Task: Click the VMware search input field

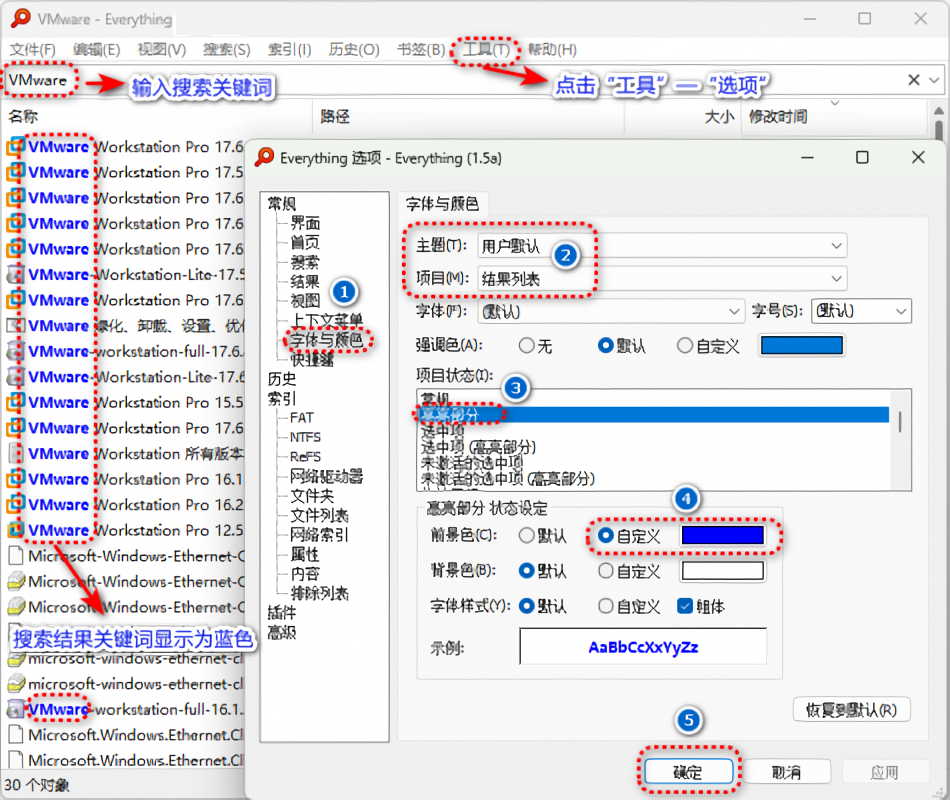Action: 454,80
